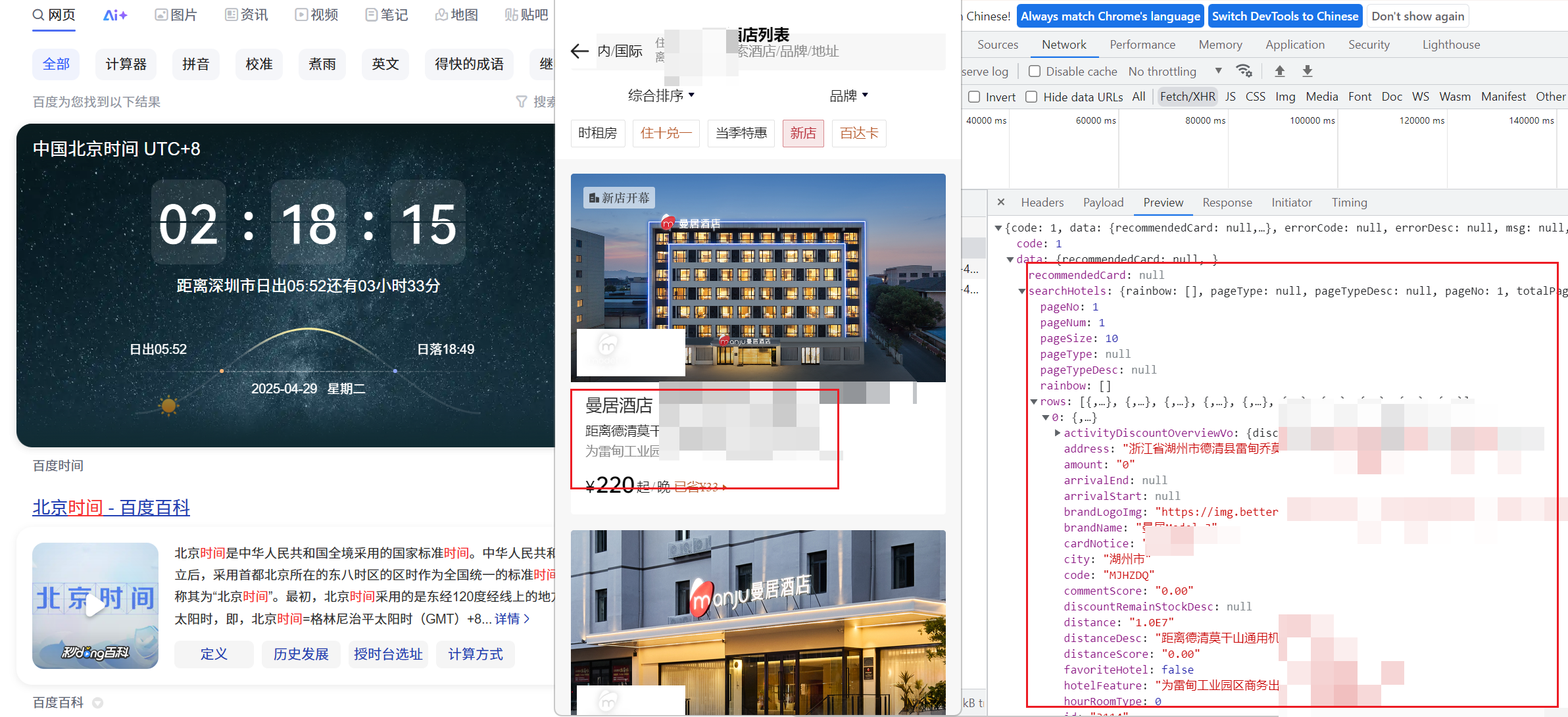Image resolution: width=1568 pixels, height=717 pixels.
Task: Click Switch DevTools to Chinese button
Action: tap(1285, 16)
